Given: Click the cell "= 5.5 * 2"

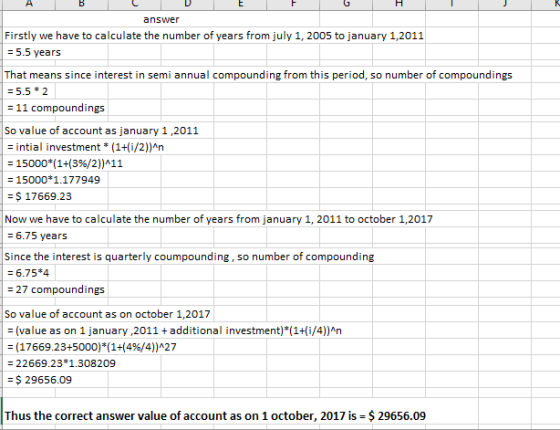Looking at the screenshot, I should (x=28, y=91).
